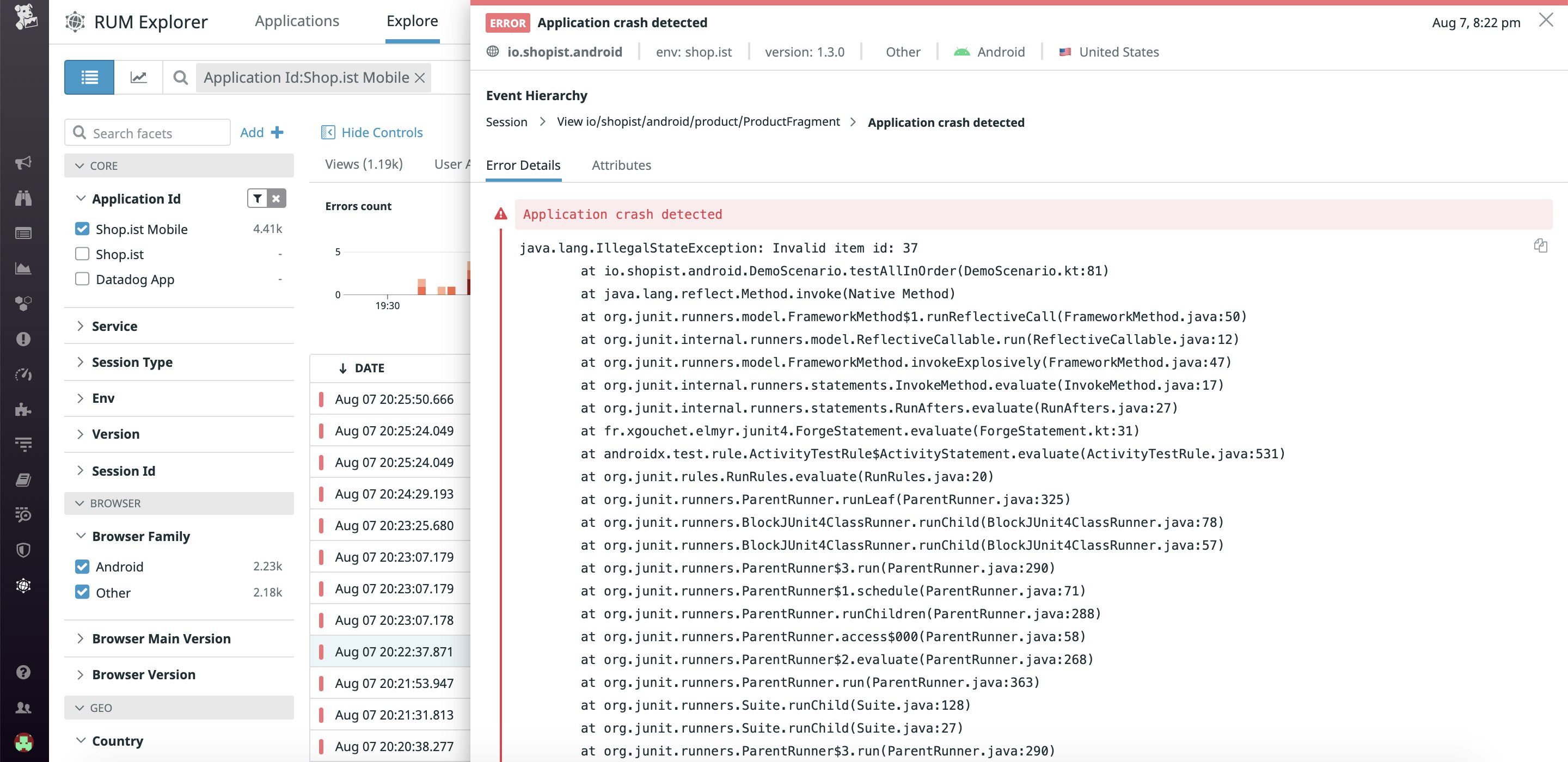Switch to the Attributes tab
Viewport: 1568px width, 762px height.
pyautogui.click(x=621, y=165)
